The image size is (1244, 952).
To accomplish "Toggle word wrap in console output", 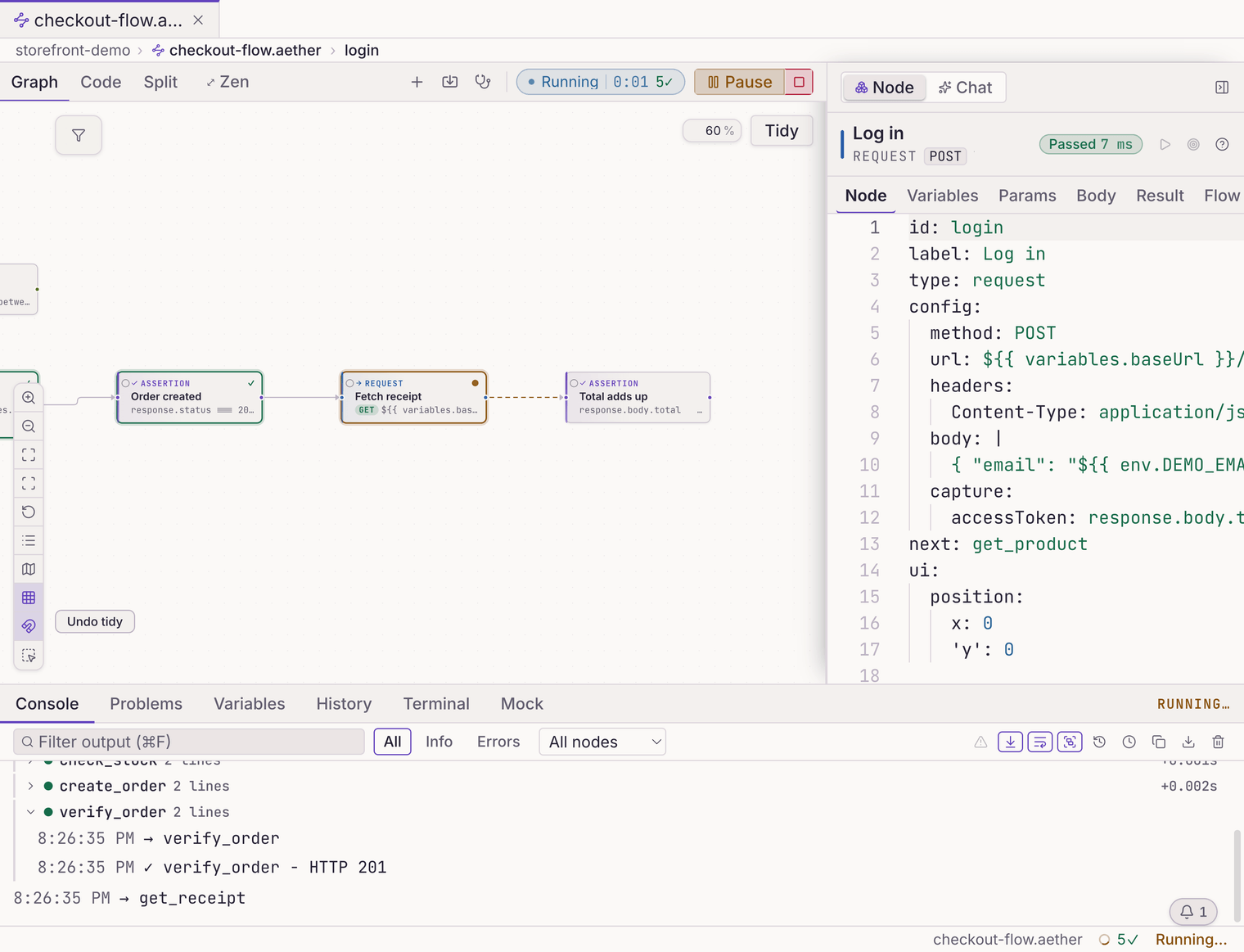I will tap(1039, 742).
